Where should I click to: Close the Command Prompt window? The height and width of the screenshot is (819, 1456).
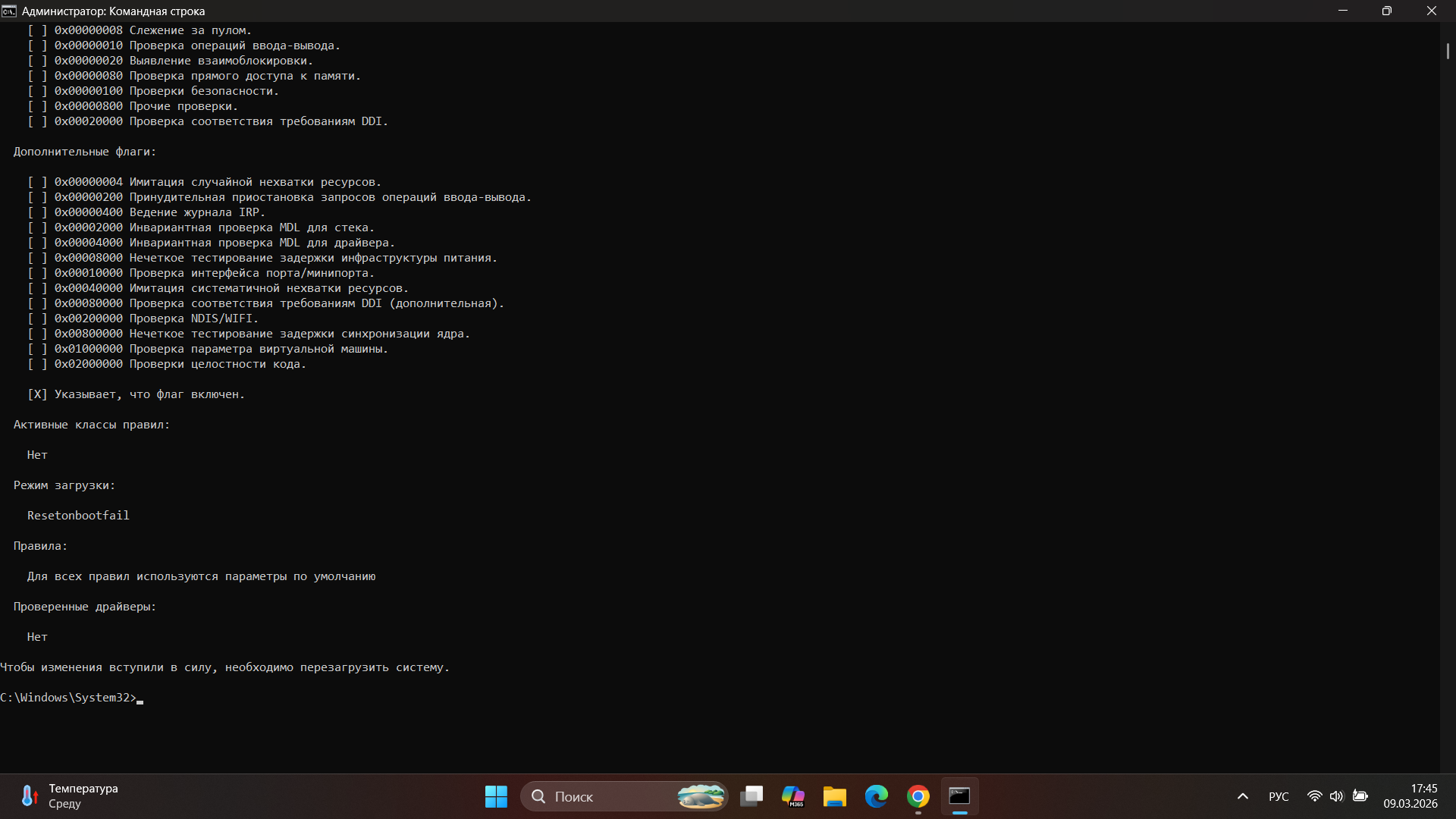(1432, 11)
